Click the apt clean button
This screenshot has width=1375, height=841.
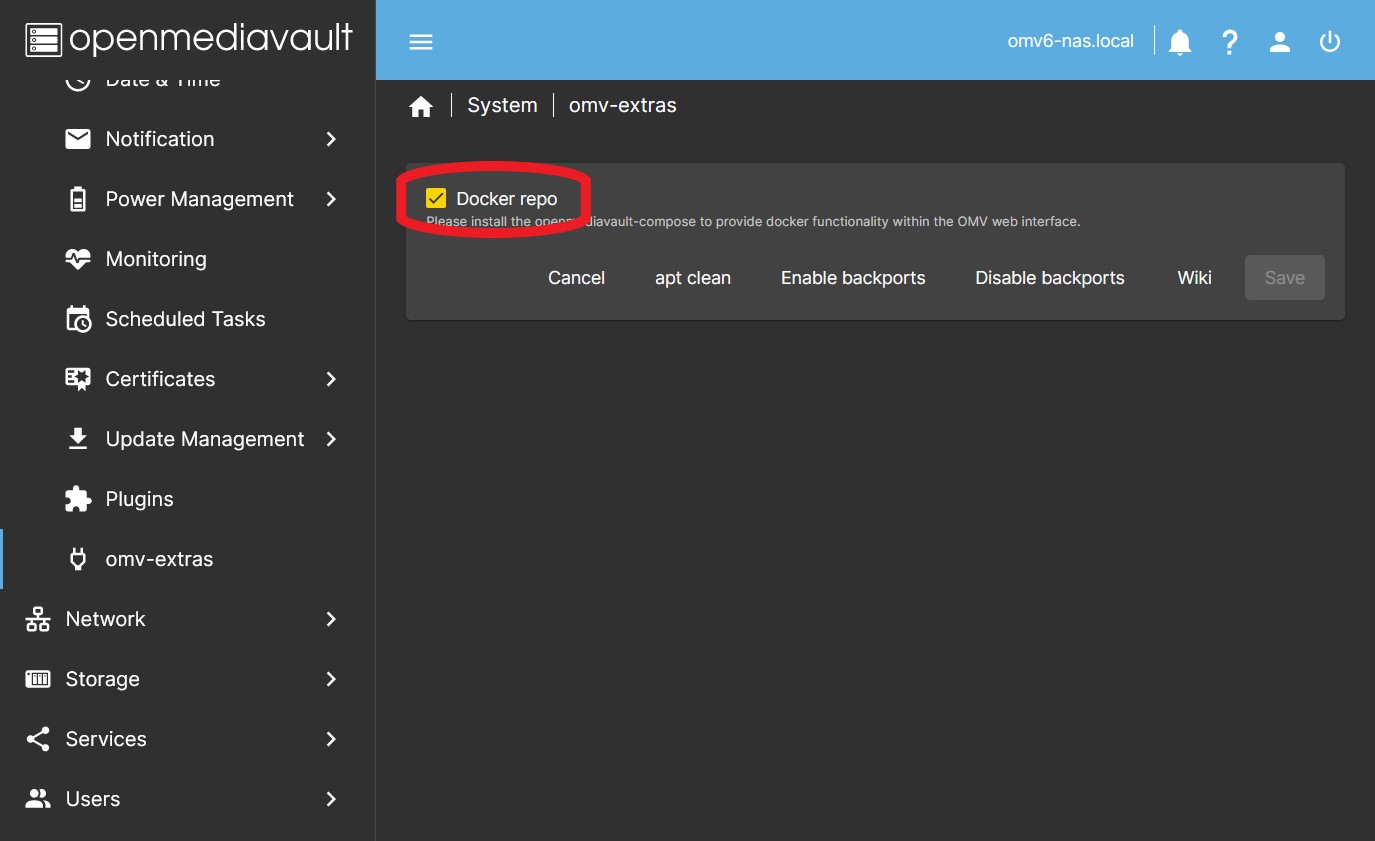(692, 278)
